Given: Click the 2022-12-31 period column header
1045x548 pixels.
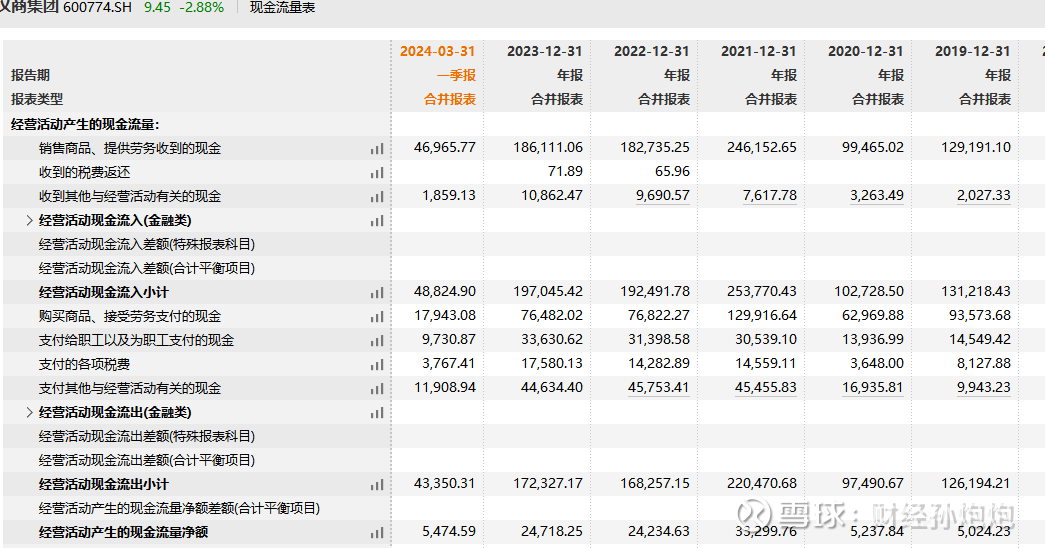Looking at the screenshot, I should click(651, 51).
